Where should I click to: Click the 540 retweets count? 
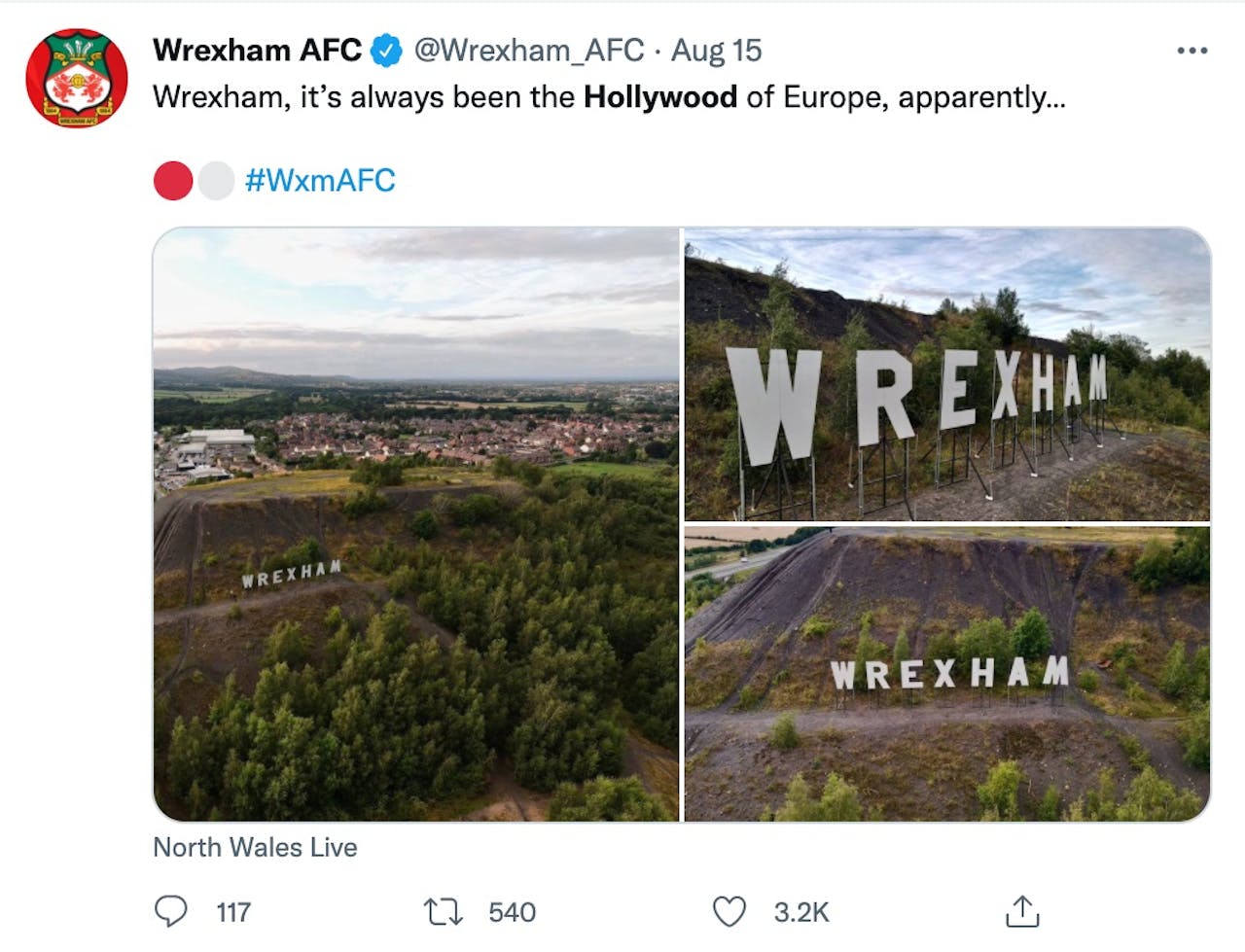[512, 912]
